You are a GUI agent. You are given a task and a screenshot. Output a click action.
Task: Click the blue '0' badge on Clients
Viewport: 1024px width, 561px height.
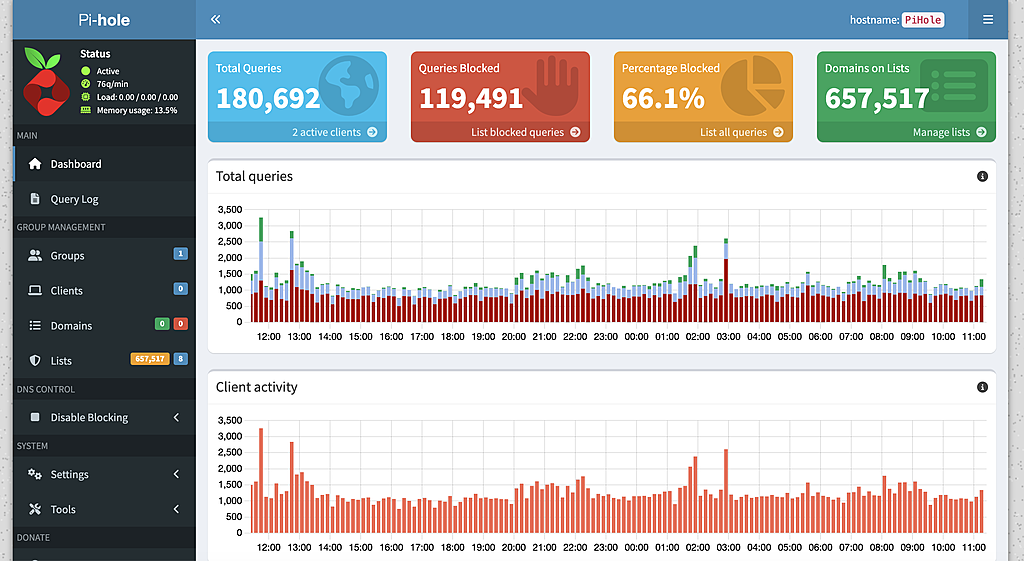pyautogui.click(x=181, y=288)
